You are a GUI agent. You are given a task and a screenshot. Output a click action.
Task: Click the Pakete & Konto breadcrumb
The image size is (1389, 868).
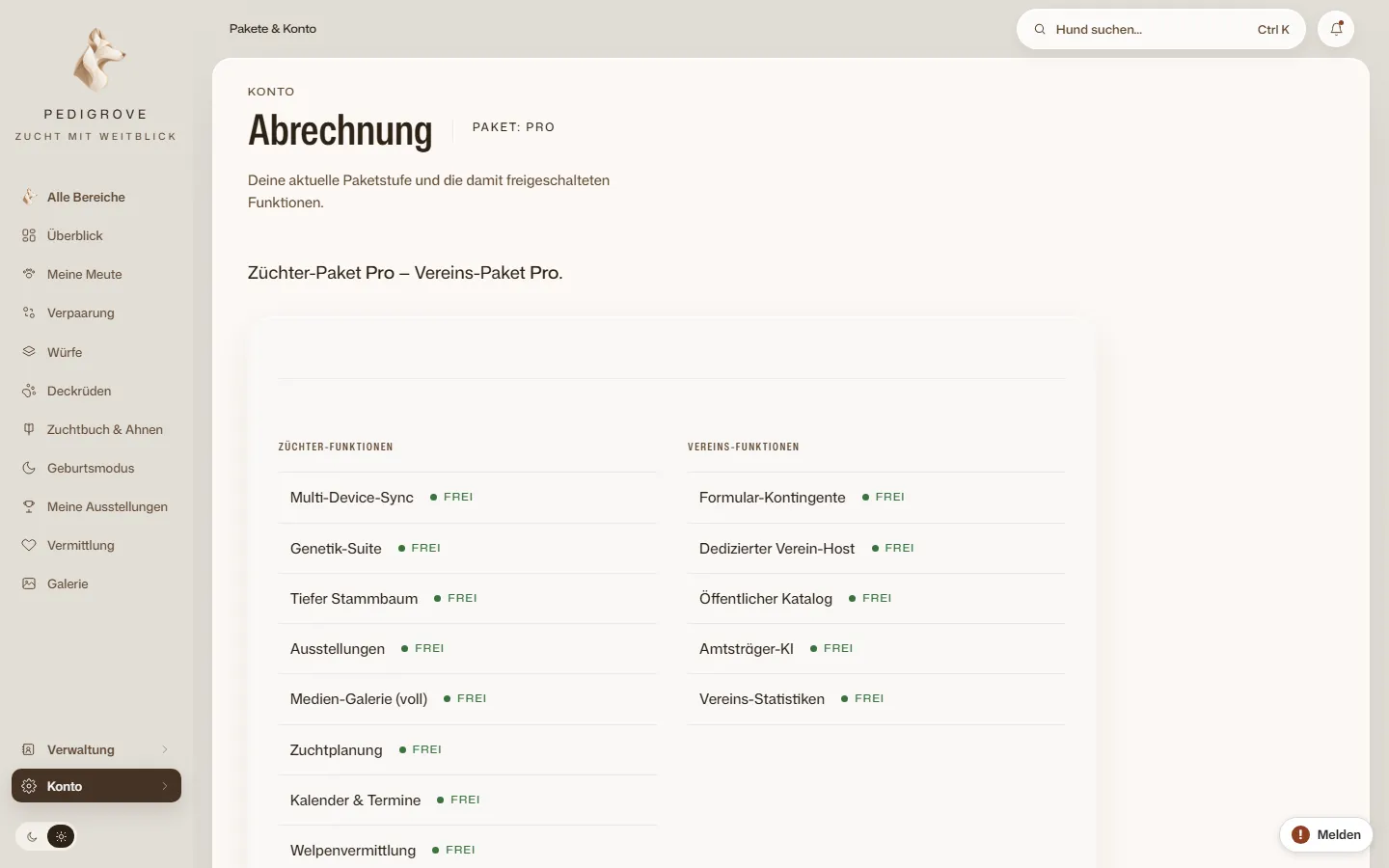click(273, 29)
